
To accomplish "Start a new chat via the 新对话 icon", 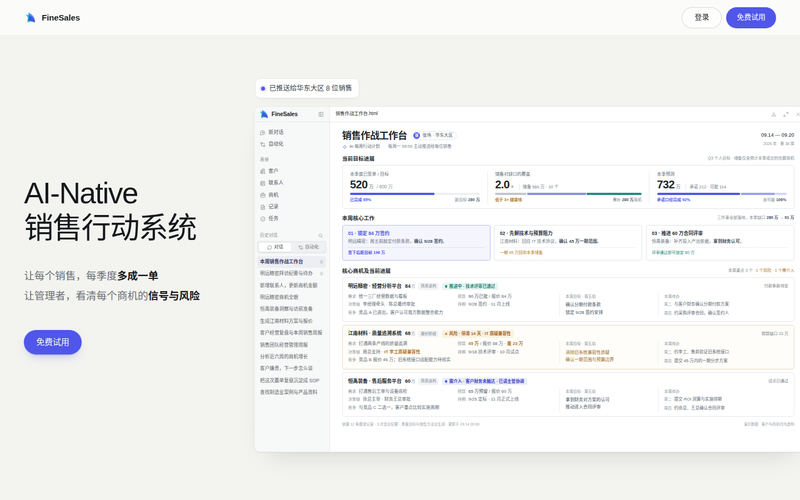I will pos(263,132).
